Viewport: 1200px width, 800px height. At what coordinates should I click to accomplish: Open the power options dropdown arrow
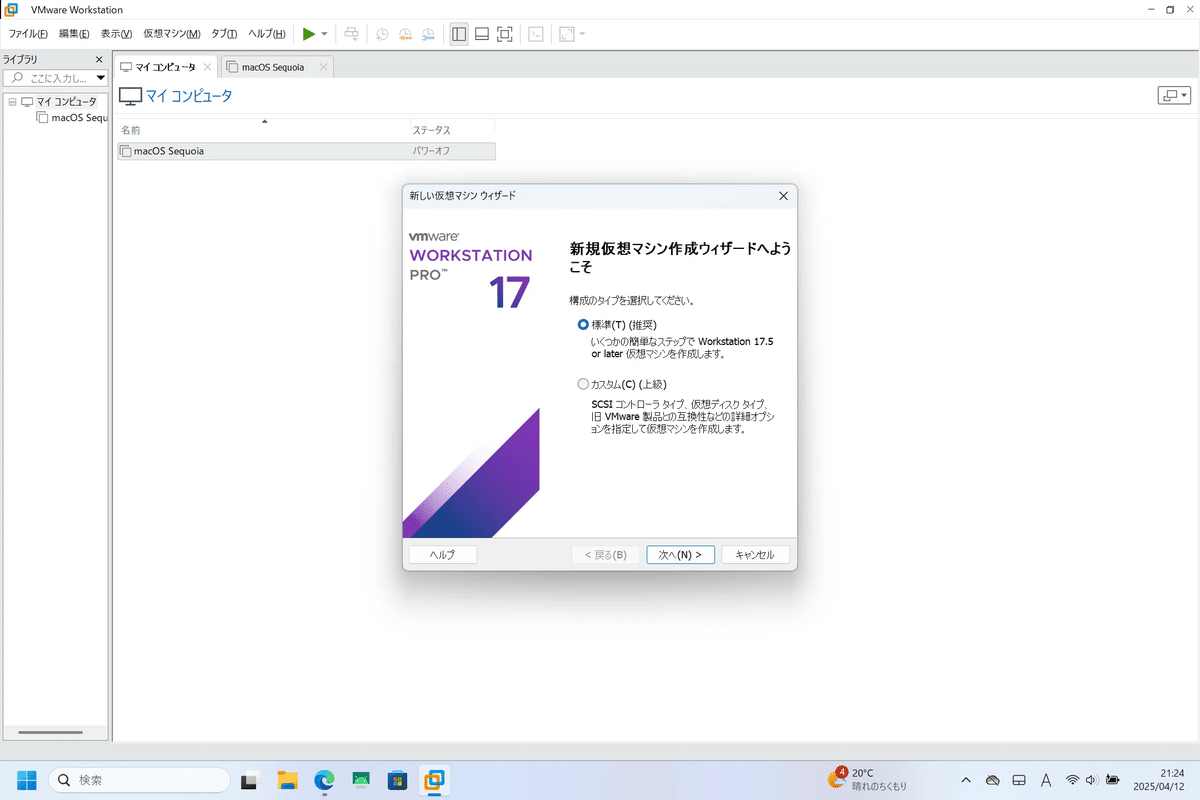pyautogui.click(x=324, y=34)
